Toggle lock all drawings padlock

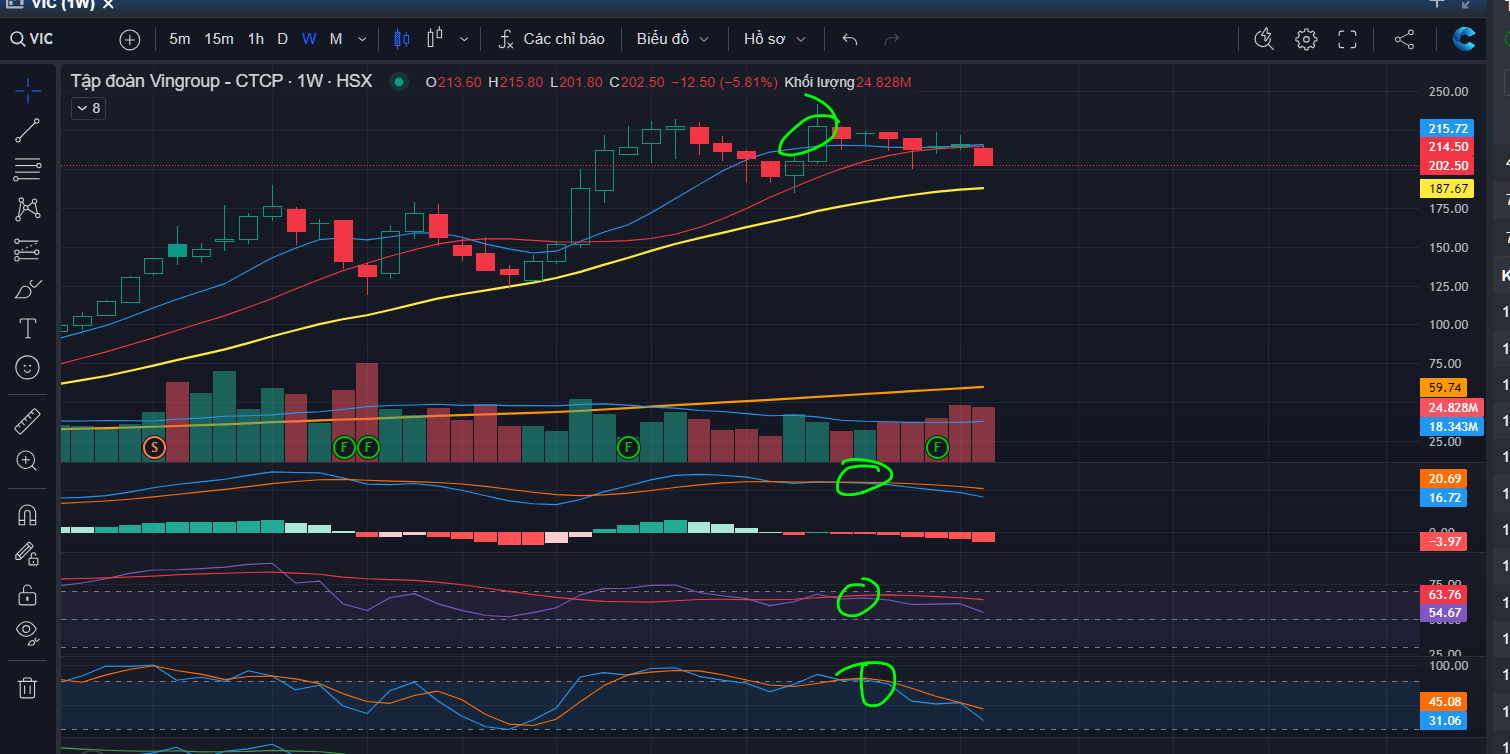28,594
